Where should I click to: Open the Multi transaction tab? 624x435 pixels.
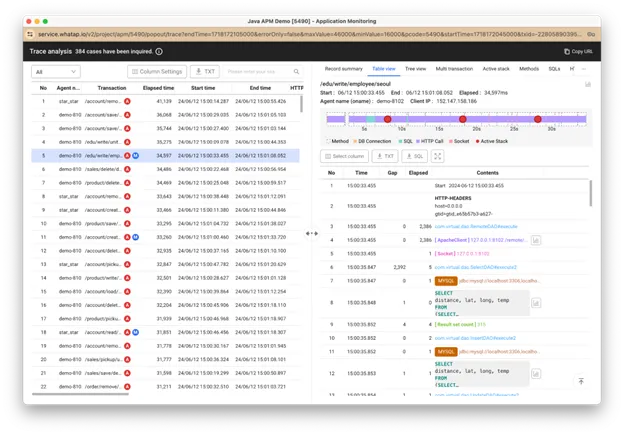pos(454,69)
